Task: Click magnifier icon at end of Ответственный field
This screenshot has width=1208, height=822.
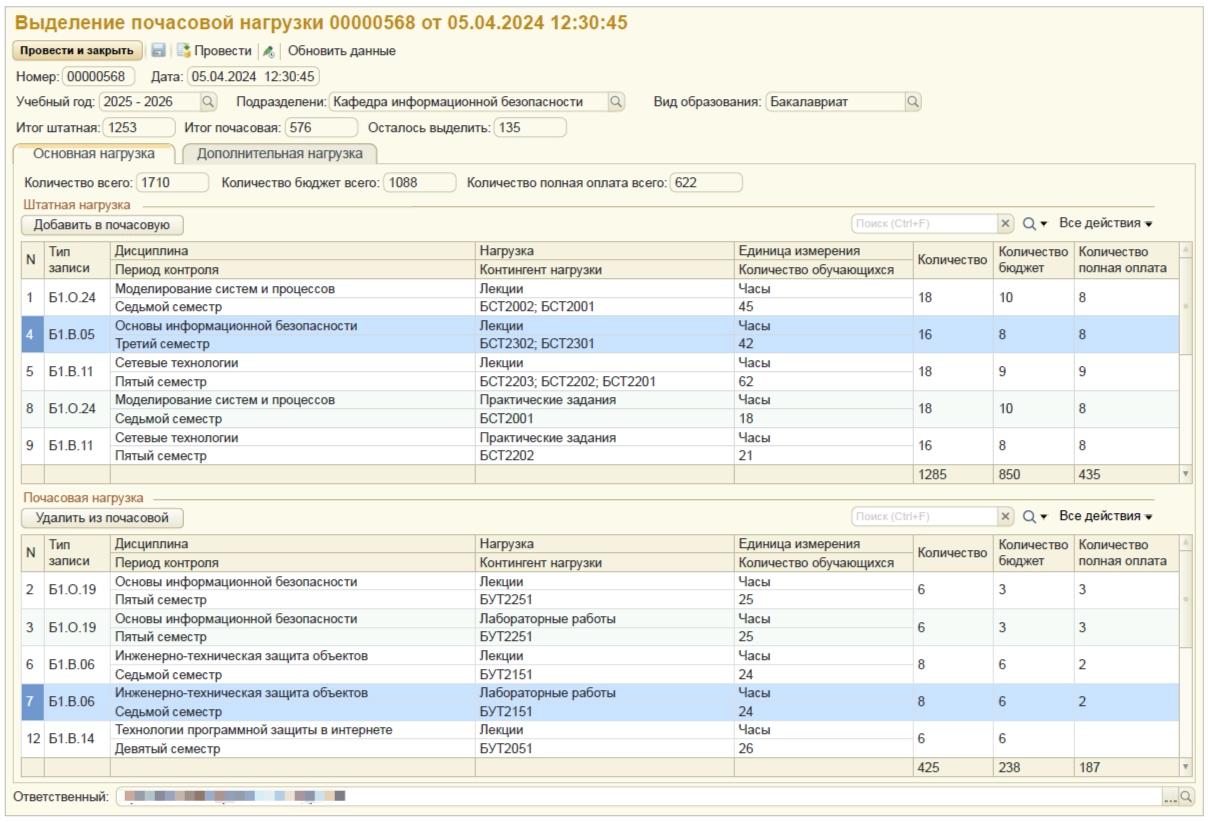Action: 1187,797
